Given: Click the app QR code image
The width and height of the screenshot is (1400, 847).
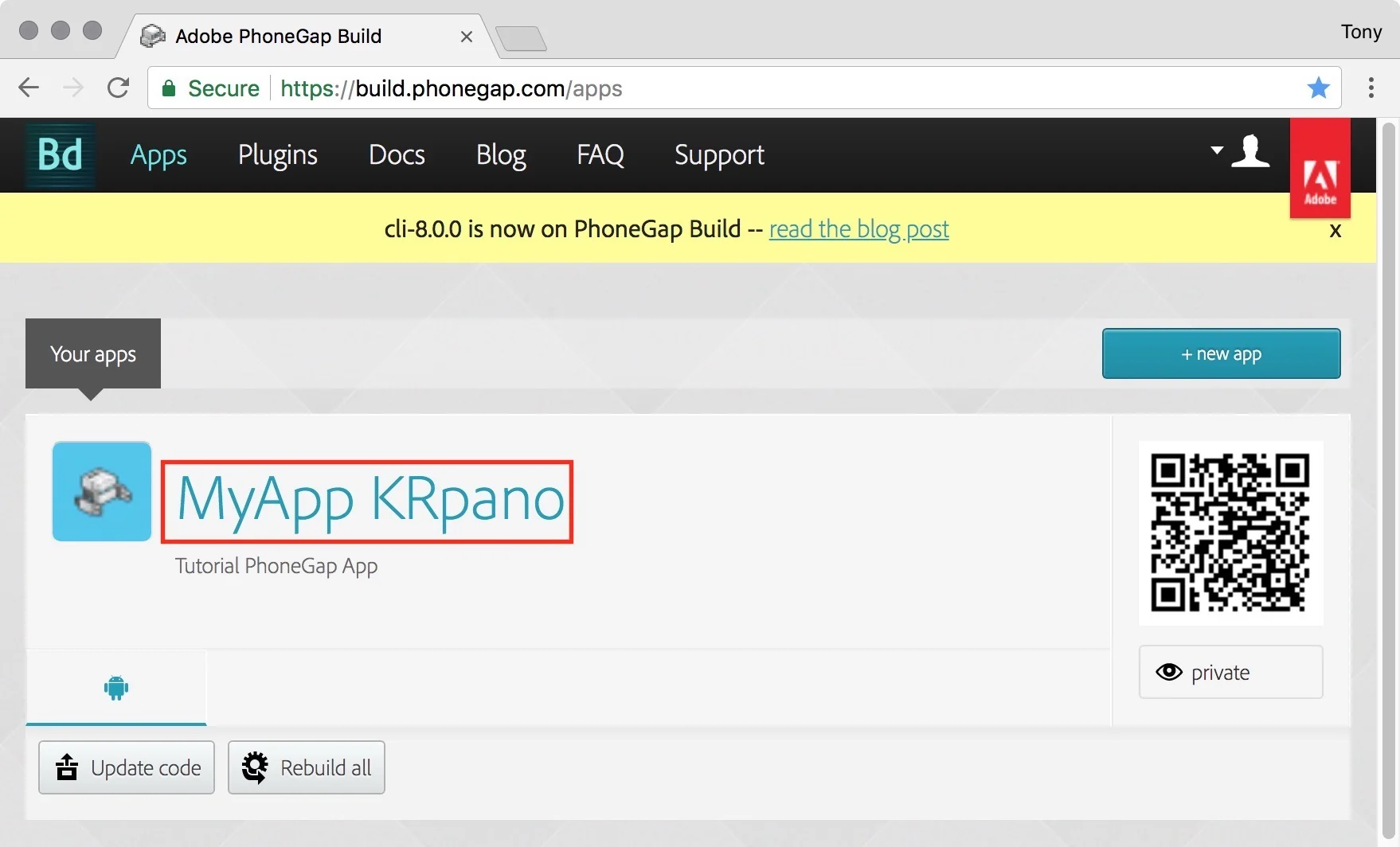Looking at the screenshot, I should click(1230, 533).
